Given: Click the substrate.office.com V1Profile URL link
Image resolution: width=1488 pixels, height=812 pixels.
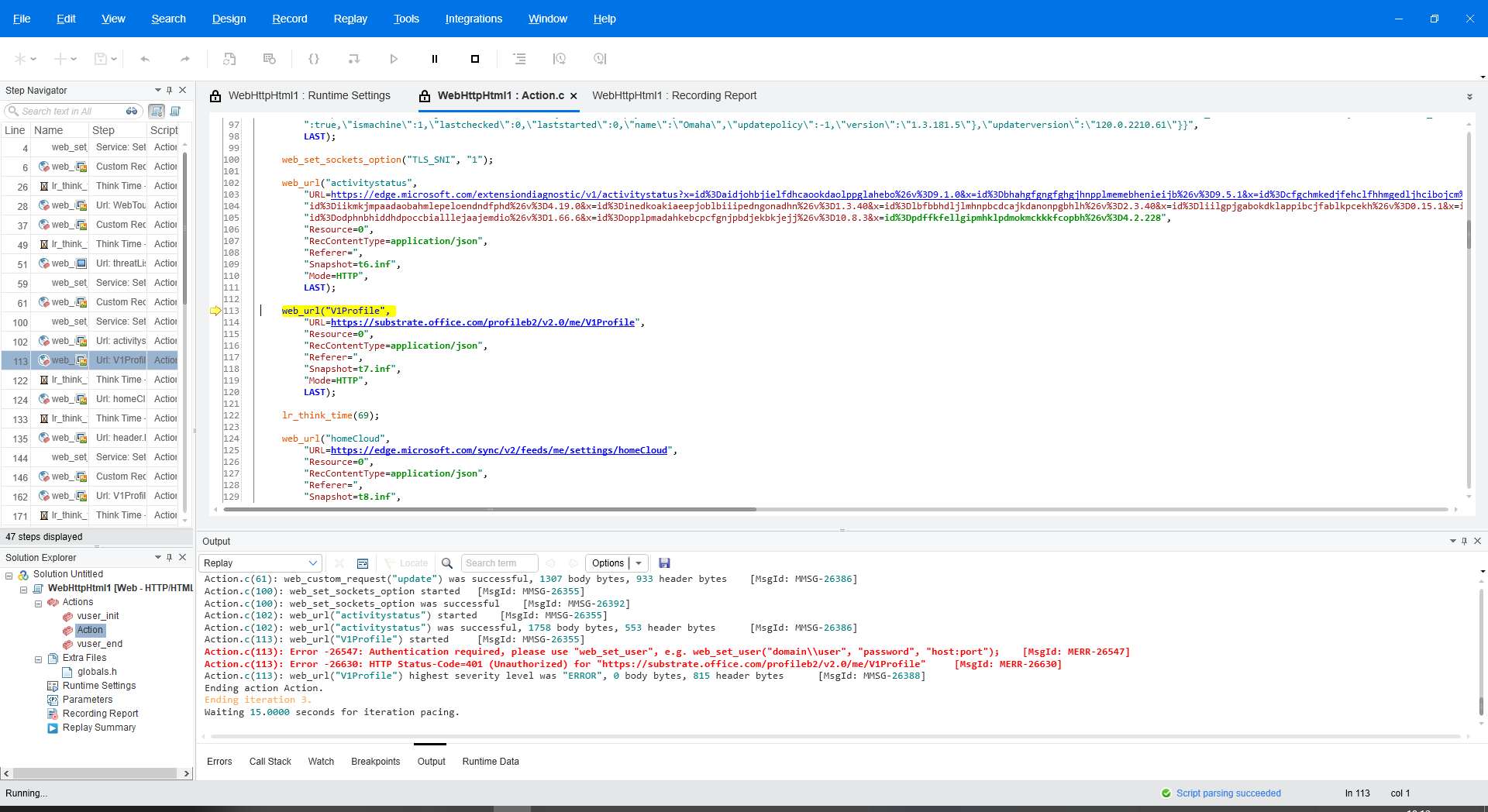Looking at the screenshot, I should tap(484, 322).
